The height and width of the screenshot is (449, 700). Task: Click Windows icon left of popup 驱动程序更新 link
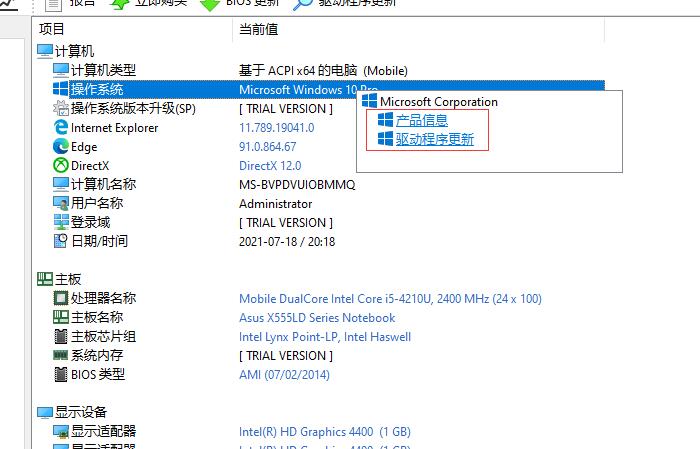pos(385,139)
